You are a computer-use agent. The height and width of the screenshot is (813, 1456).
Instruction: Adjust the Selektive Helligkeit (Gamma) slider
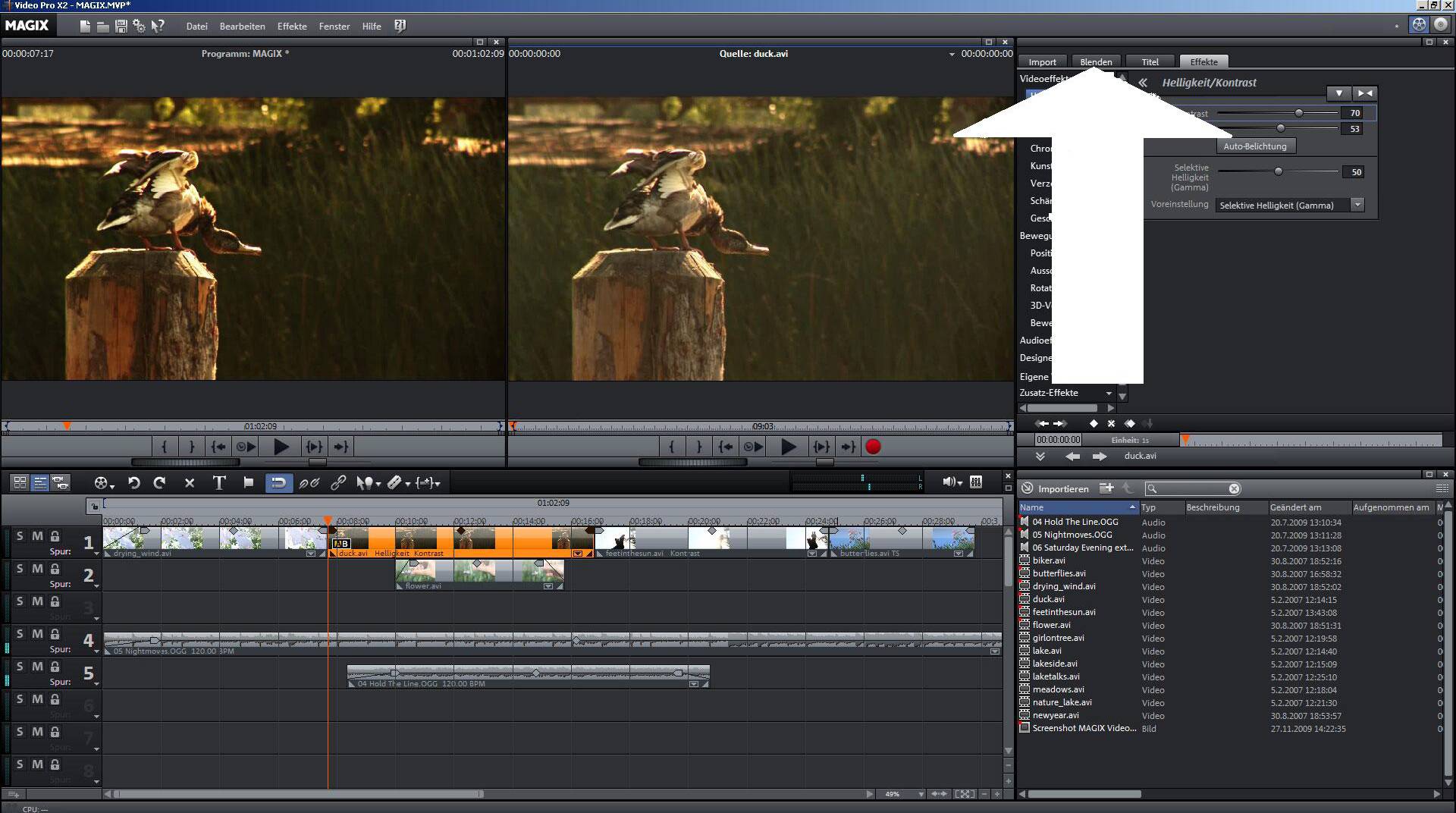1278,172
